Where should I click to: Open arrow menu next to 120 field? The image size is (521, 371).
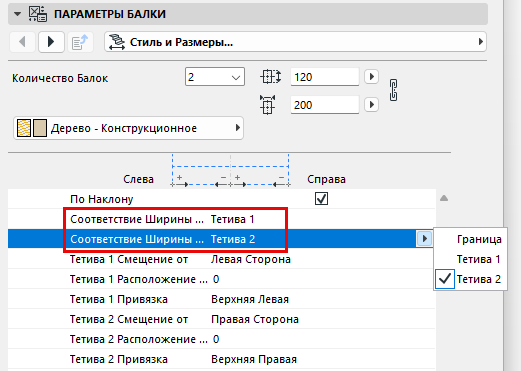pos(371,77)
